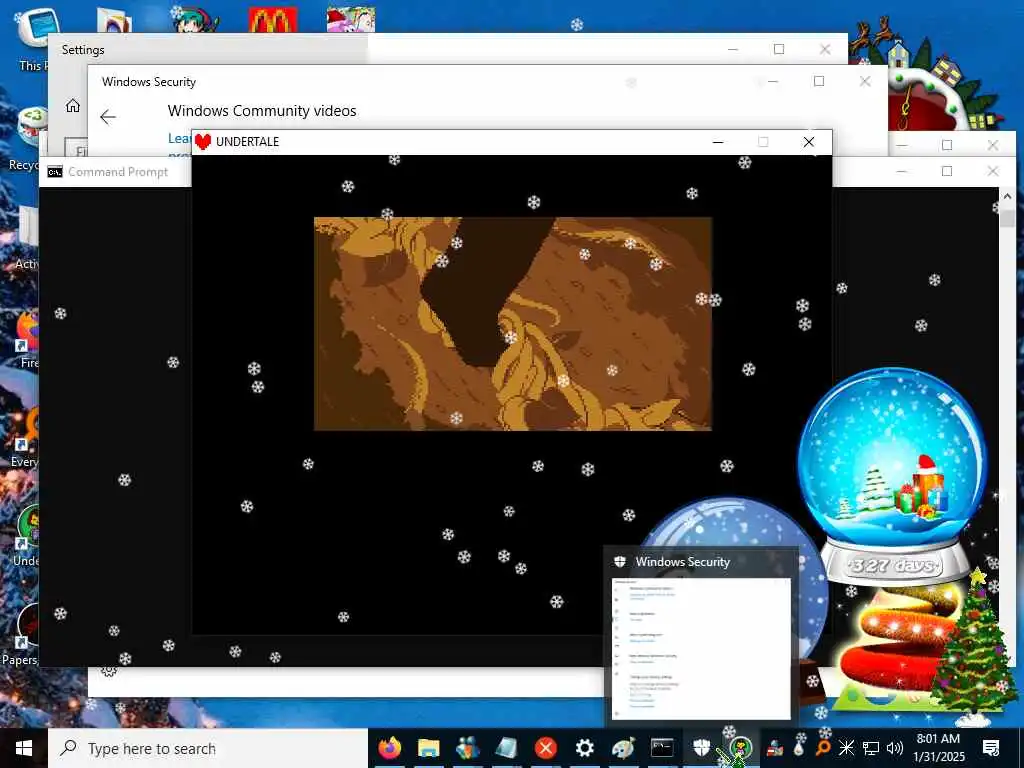Click the white snowflake tray icon
The image size is (1024, 768).
pos(846,748)
